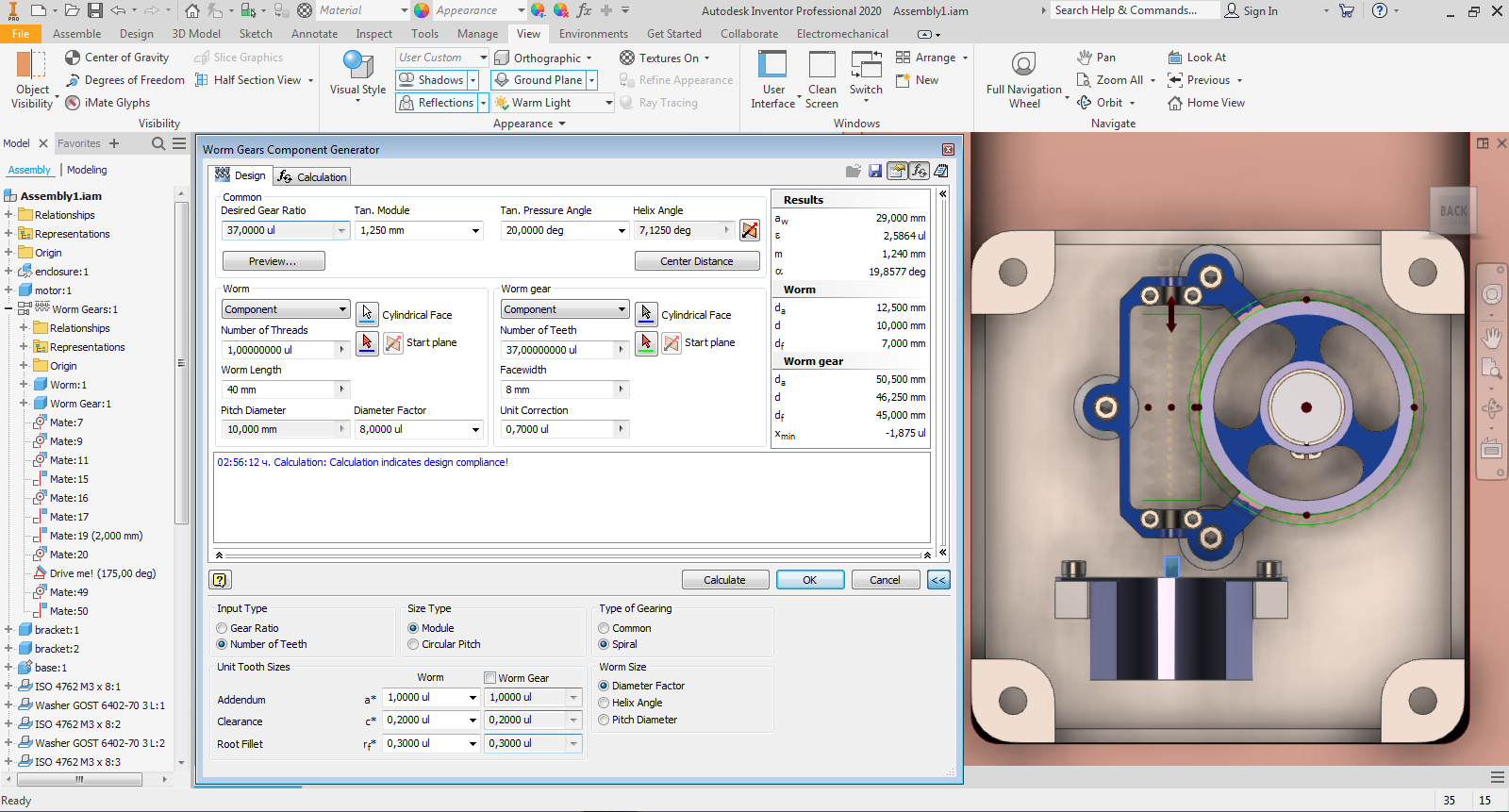Collapse the dialog with << button

938,580
